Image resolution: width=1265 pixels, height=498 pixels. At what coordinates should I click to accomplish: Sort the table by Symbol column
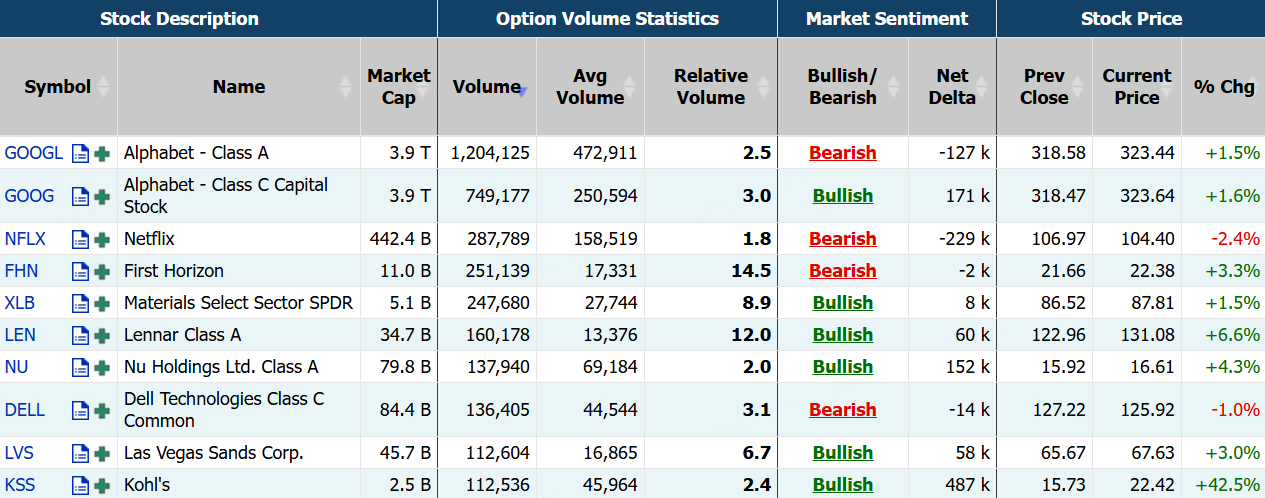point(58,87)
